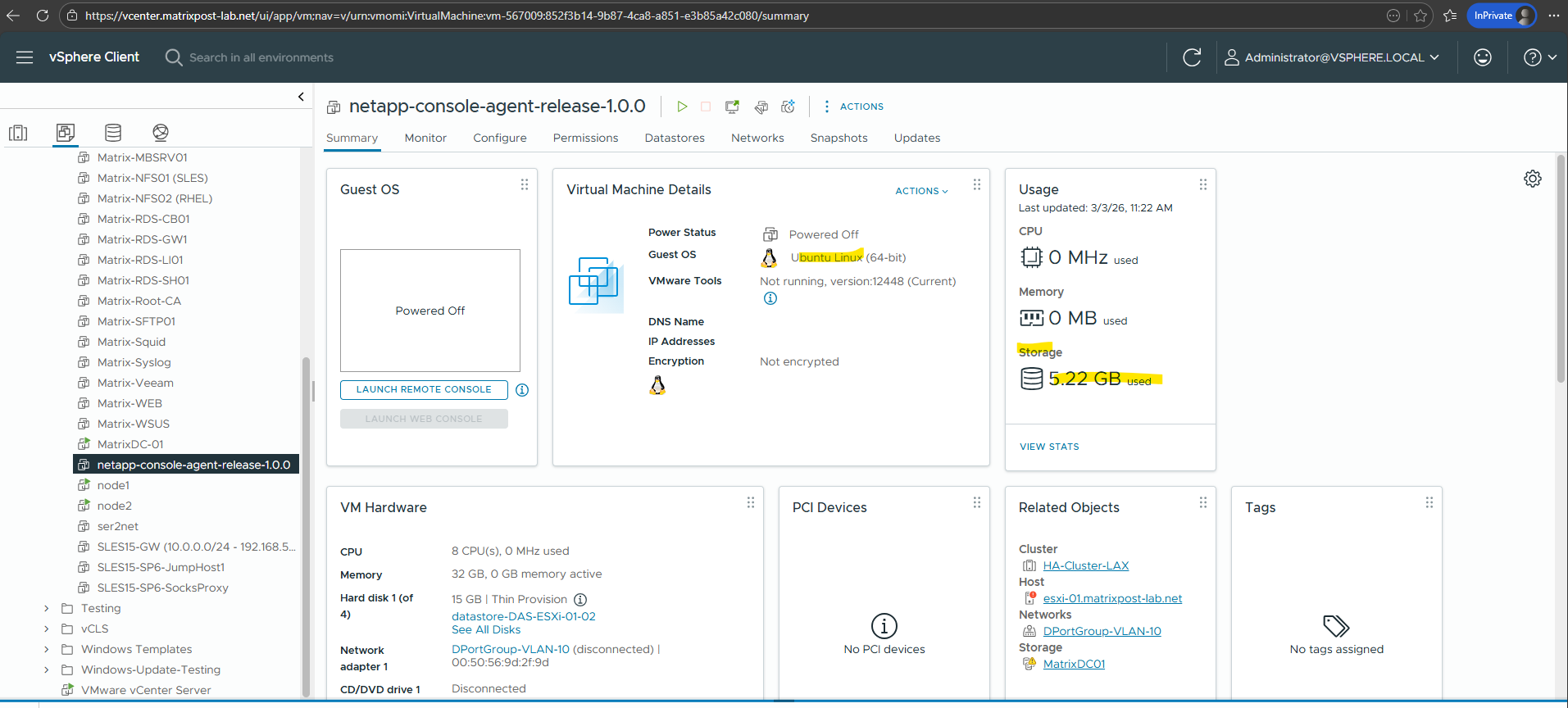Power on the VM with the play icon

tap(682, 107)
